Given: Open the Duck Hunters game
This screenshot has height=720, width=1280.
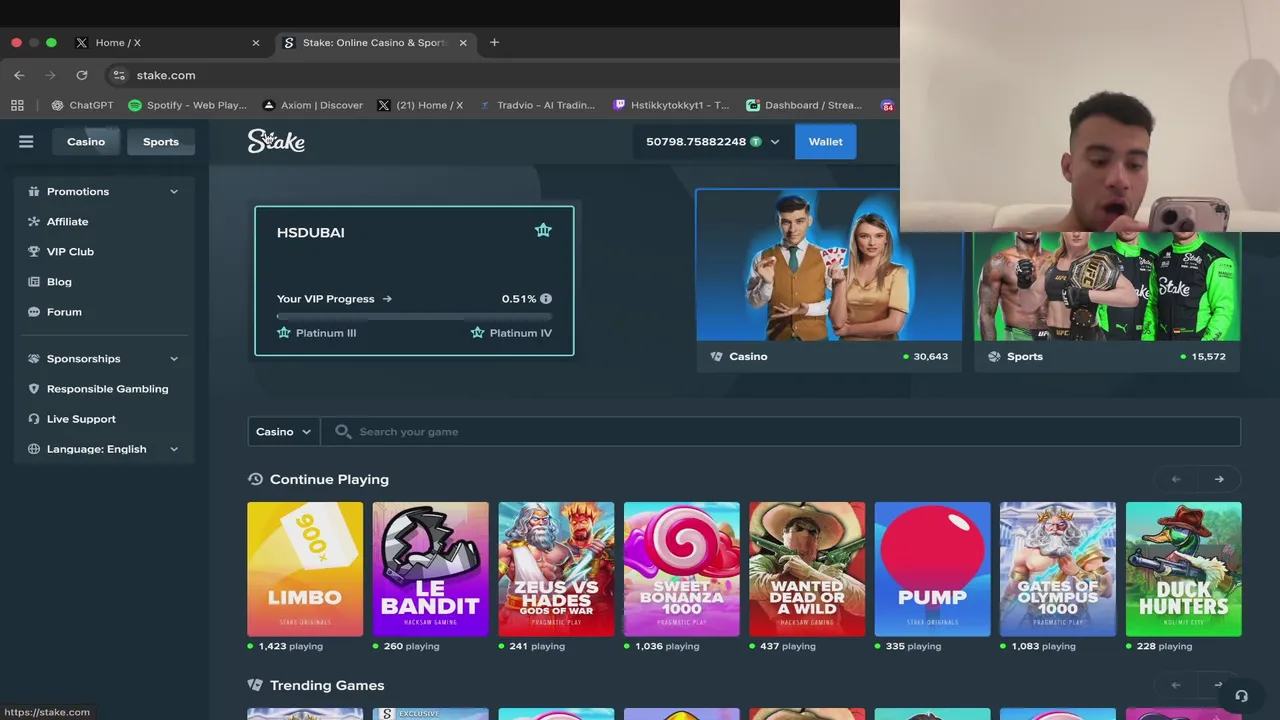Looking at the screenshot, I should pos(1183,569).
